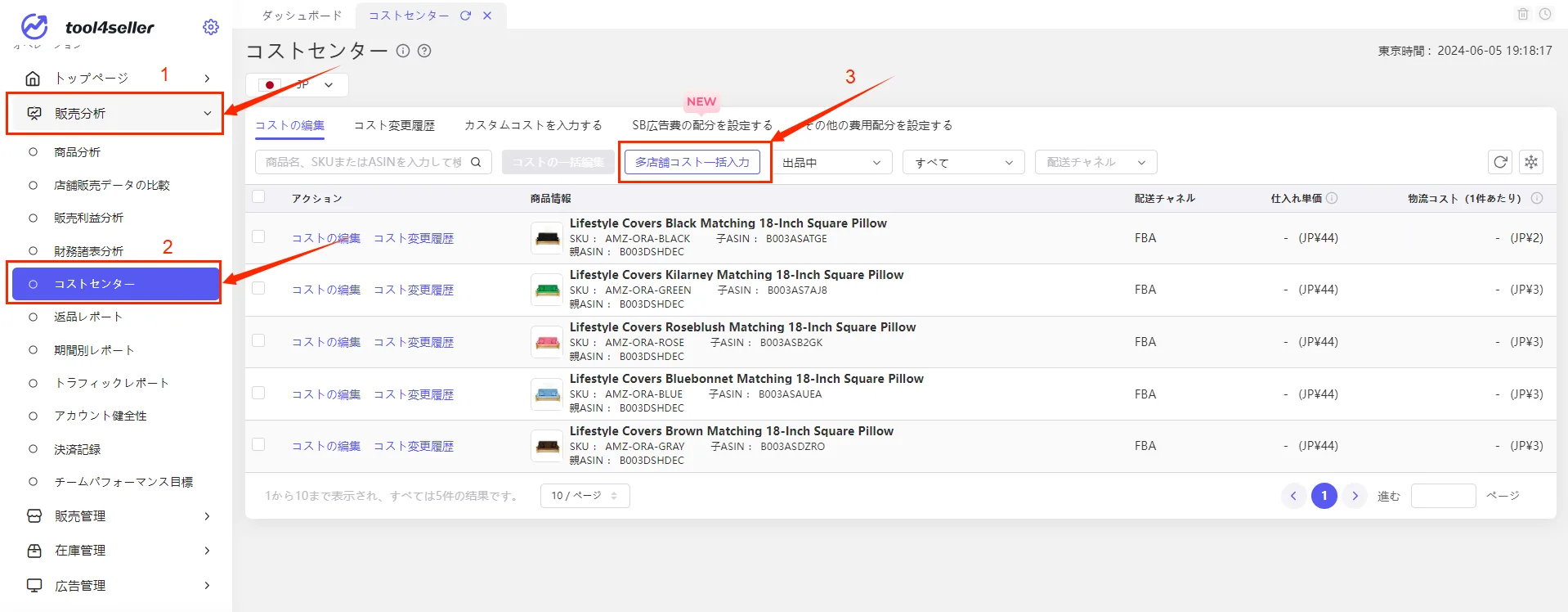Open the column settings gear icon

point(1531,162)
